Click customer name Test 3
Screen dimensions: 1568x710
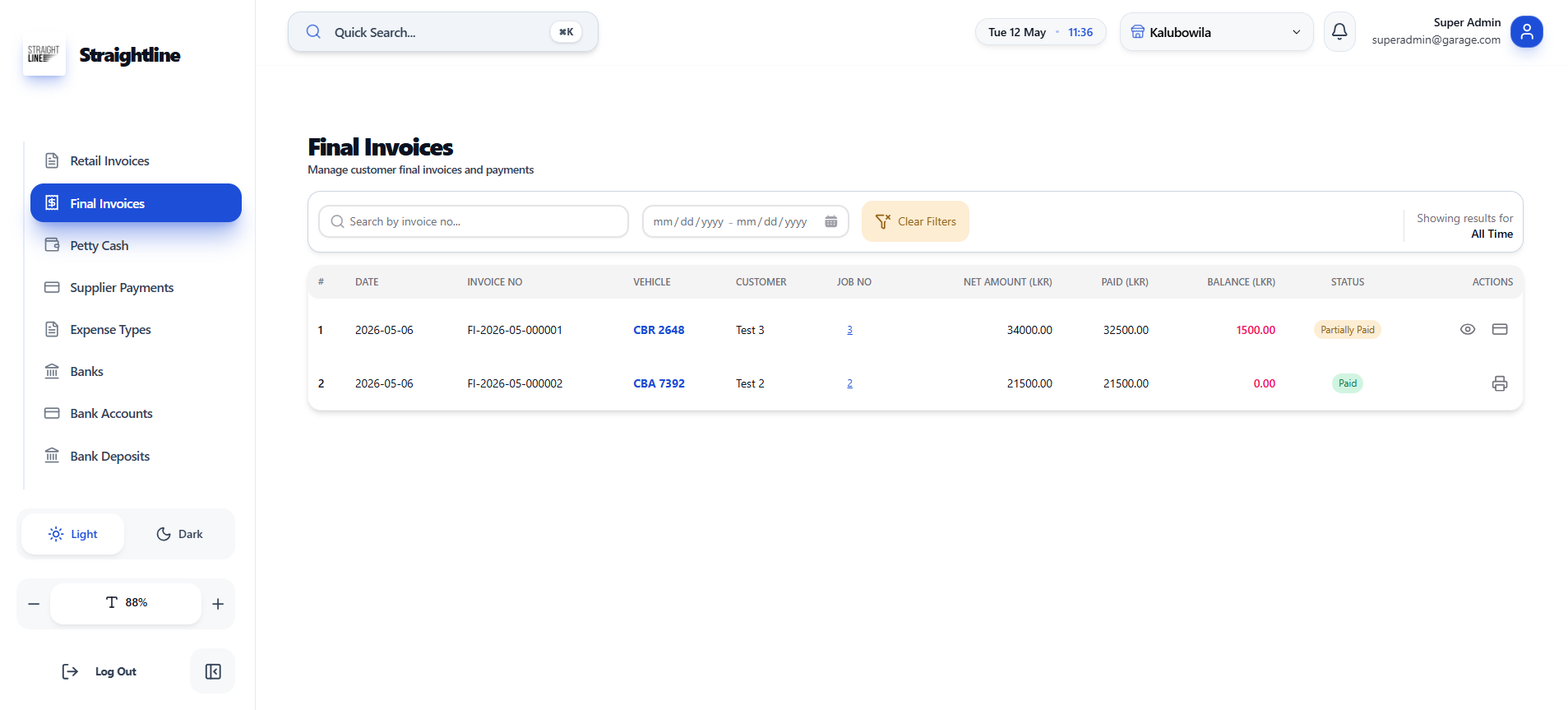pos(750,330)
